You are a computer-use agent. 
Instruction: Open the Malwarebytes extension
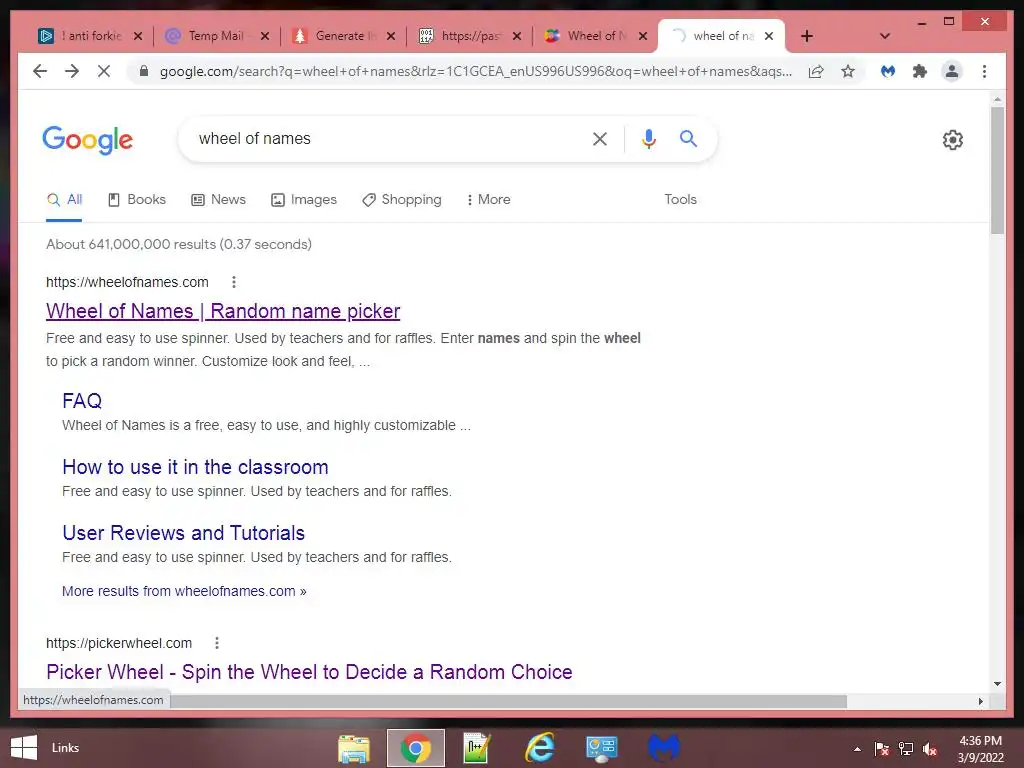click(x=888, y=71)
